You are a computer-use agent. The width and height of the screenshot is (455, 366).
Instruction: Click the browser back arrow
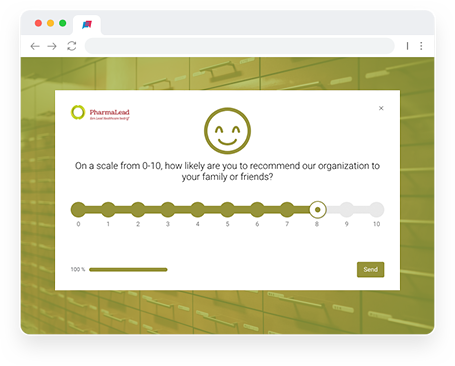point(35,46)
